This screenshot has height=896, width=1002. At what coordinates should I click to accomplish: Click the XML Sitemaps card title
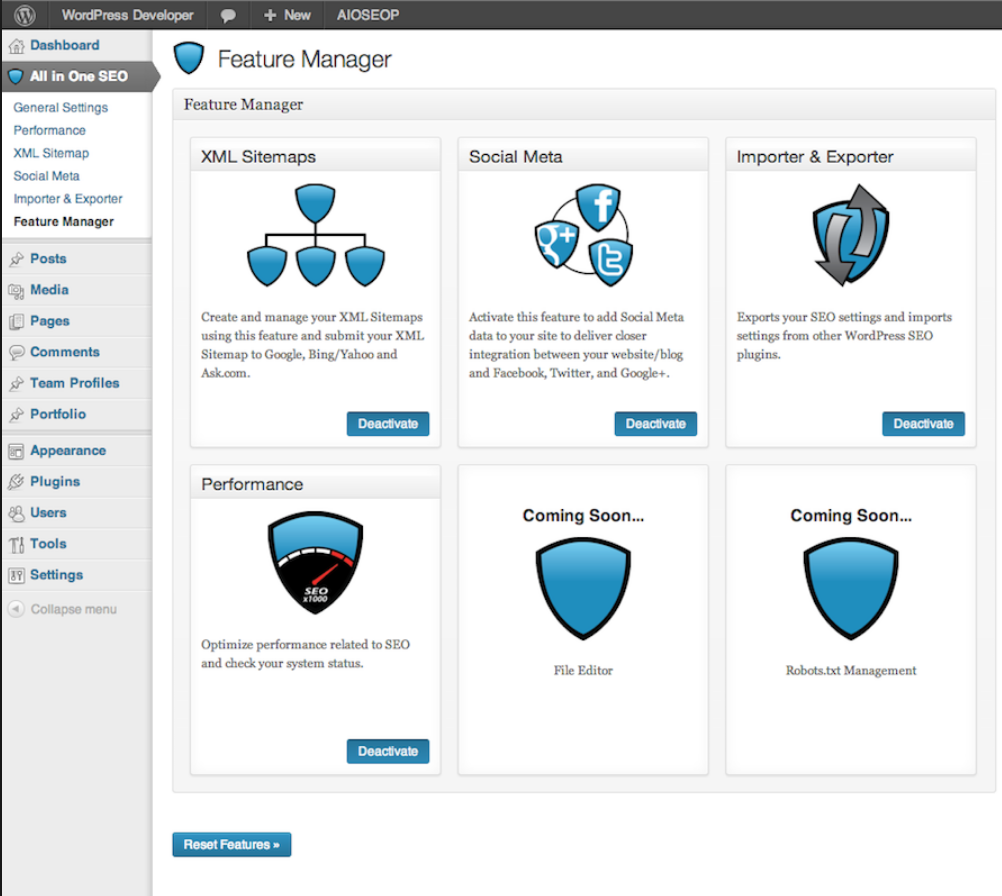coord(258,157)
